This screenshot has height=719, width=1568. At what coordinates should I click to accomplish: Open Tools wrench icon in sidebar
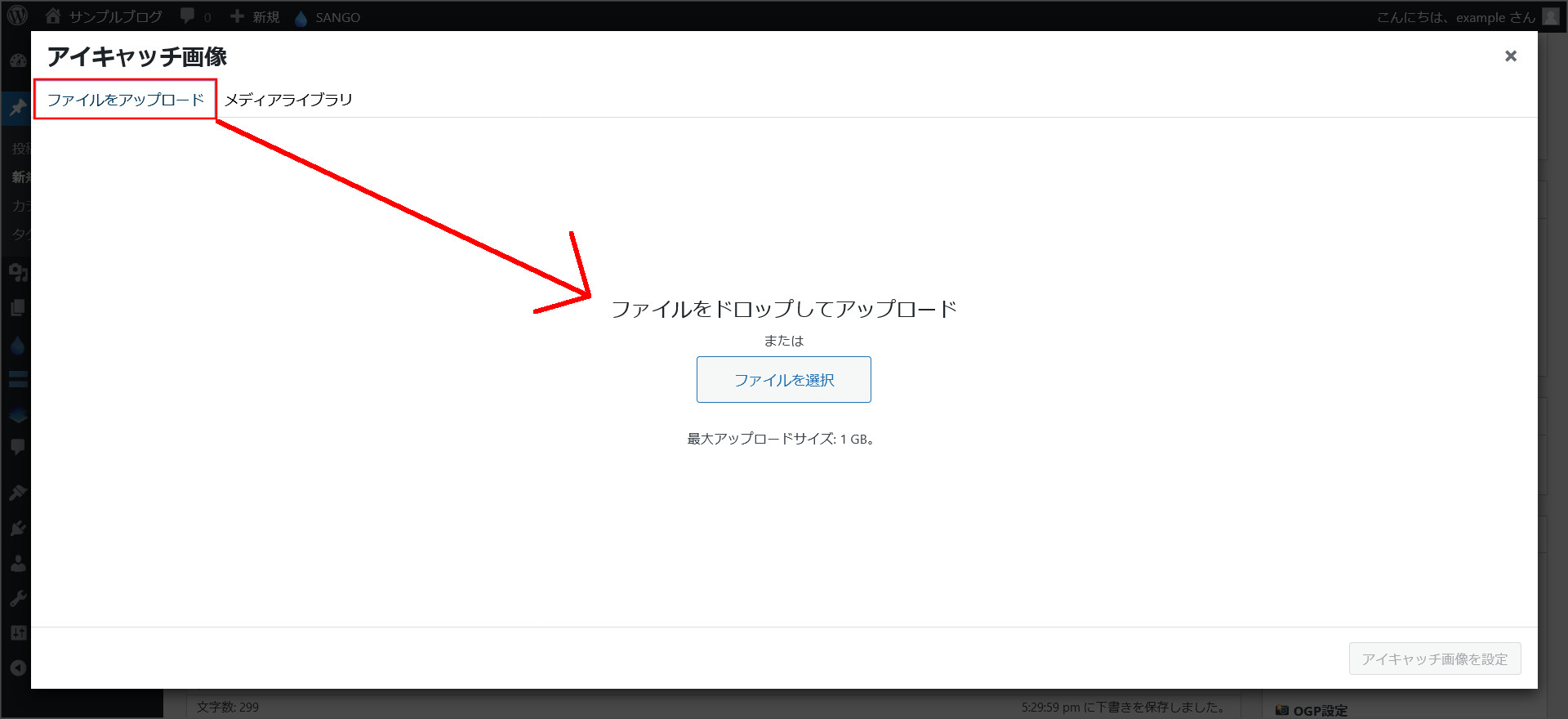point(17,598)
